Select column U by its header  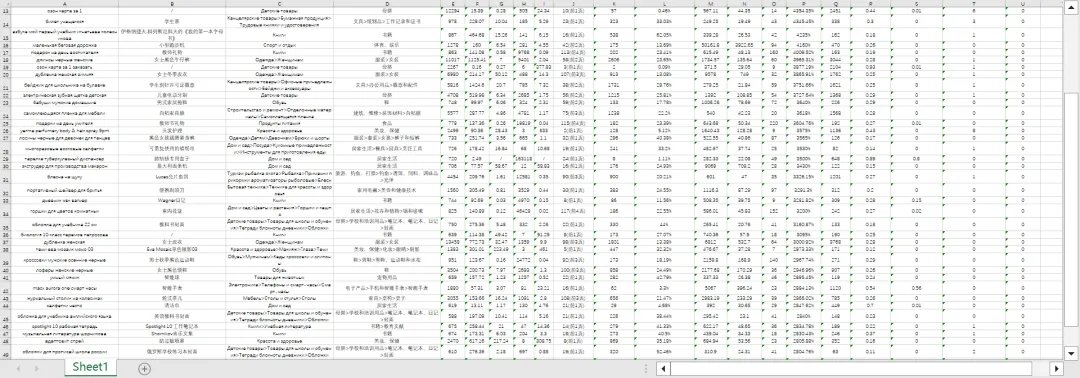pos(1023,3)
